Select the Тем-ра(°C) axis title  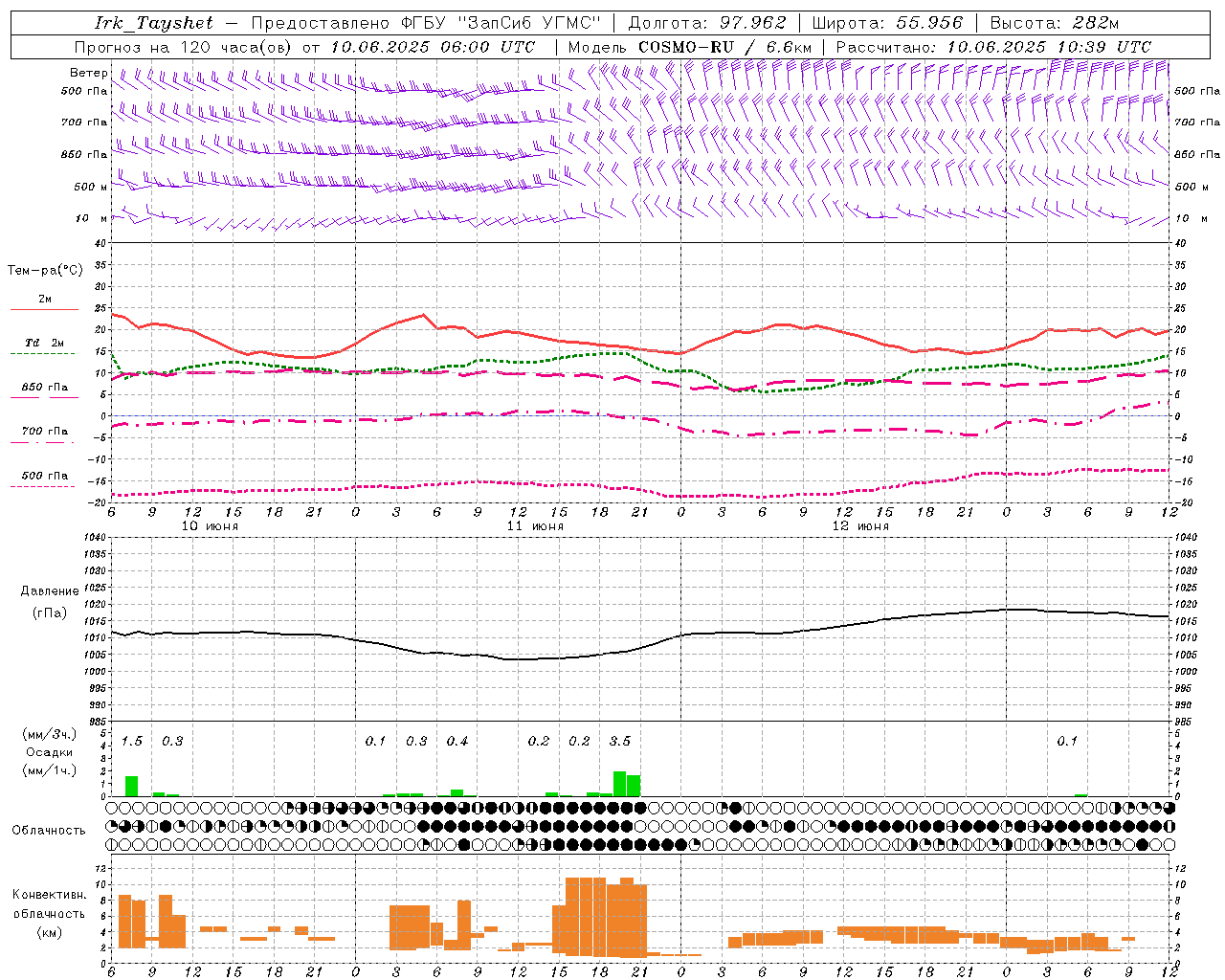45,271
